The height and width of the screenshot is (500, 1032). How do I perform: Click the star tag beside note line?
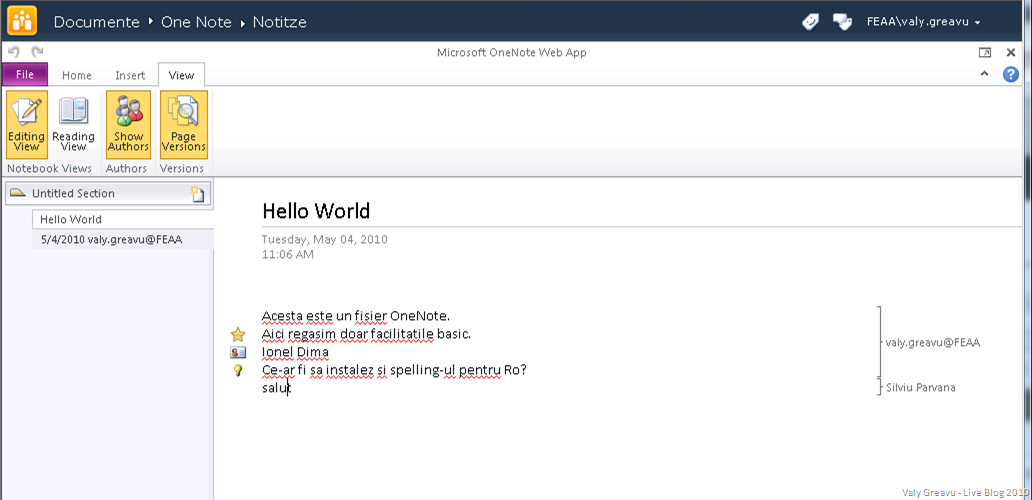(x=238, y=335)
